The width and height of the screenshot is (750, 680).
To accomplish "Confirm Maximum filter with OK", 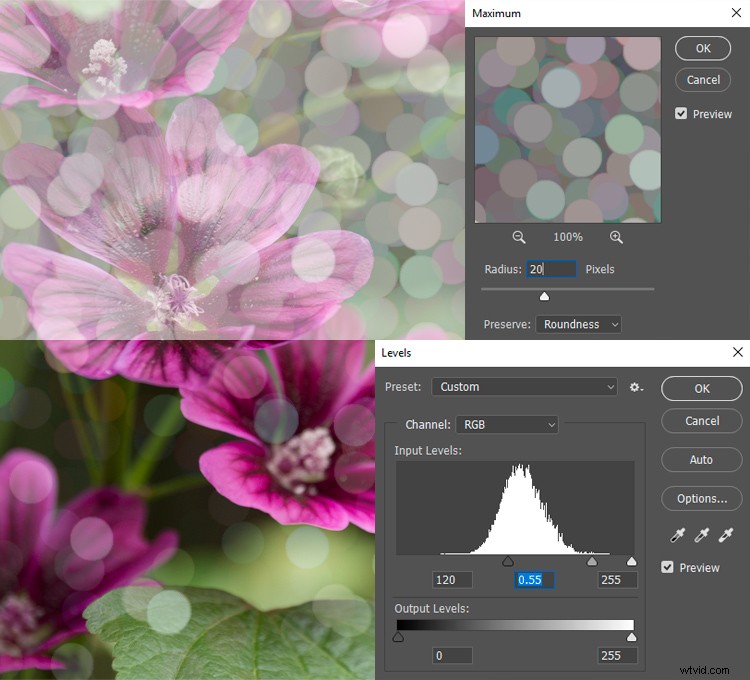I will click(703, 48).
